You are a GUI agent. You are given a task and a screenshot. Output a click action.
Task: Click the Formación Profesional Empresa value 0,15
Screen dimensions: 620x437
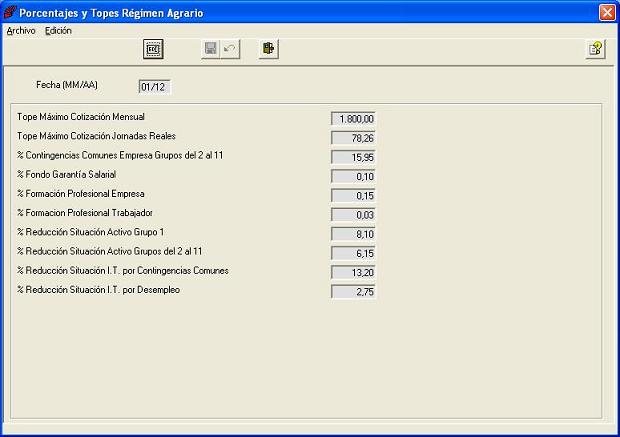pos(353,196)
